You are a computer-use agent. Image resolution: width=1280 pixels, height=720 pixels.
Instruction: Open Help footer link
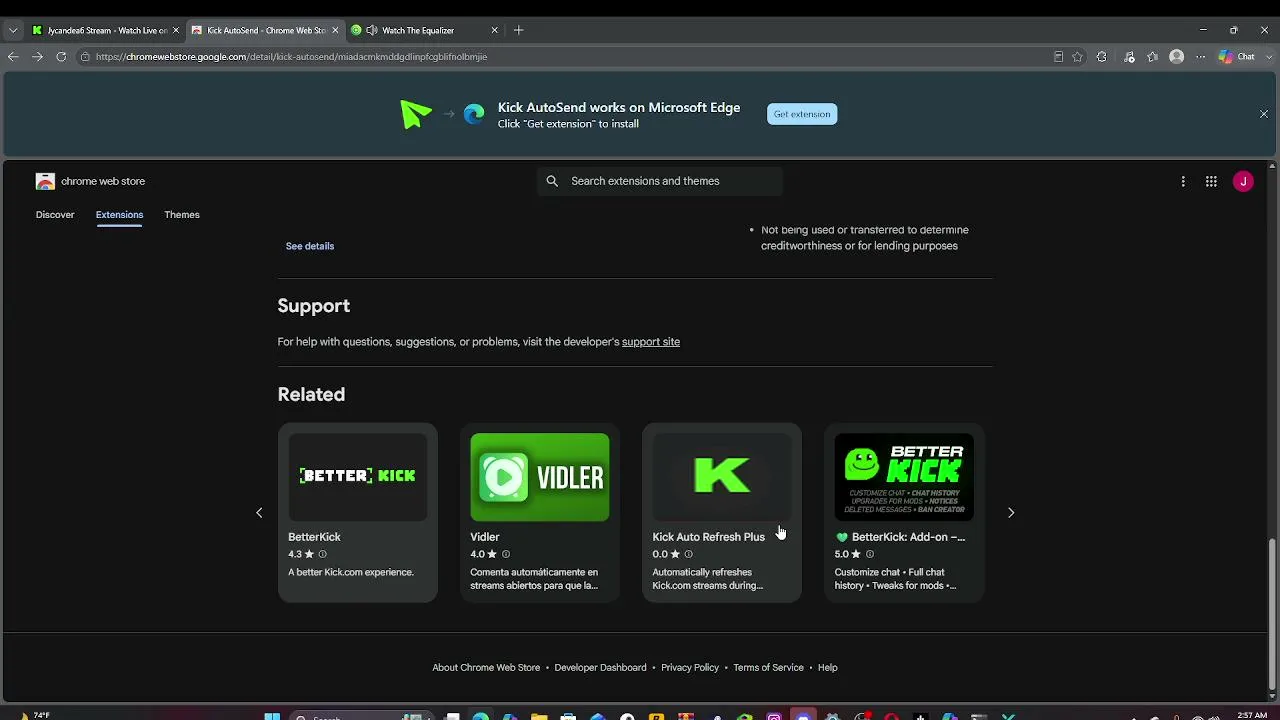coord(827,668)
